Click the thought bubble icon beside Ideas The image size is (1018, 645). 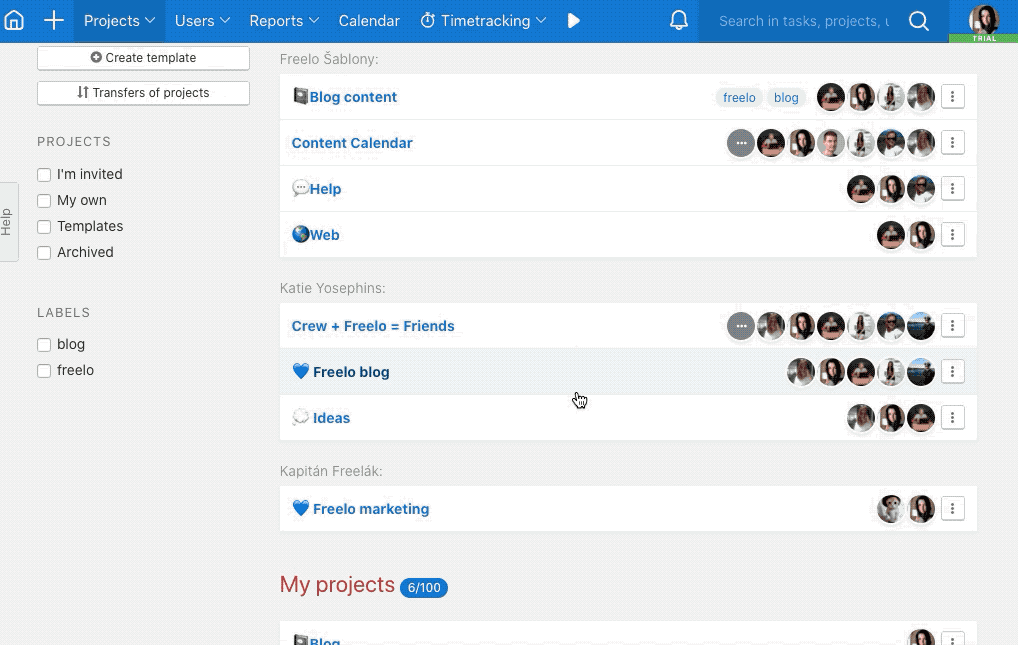click(x=301, y=417)
